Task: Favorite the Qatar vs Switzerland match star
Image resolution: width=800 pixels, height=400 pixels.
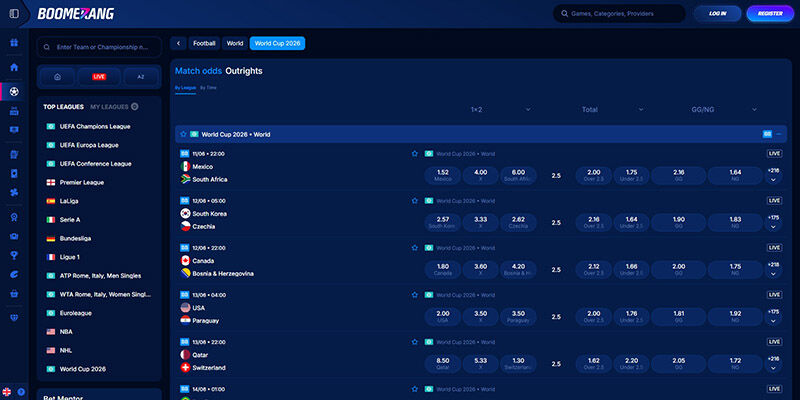Action: pyautogui.click(x=415, y=342)
